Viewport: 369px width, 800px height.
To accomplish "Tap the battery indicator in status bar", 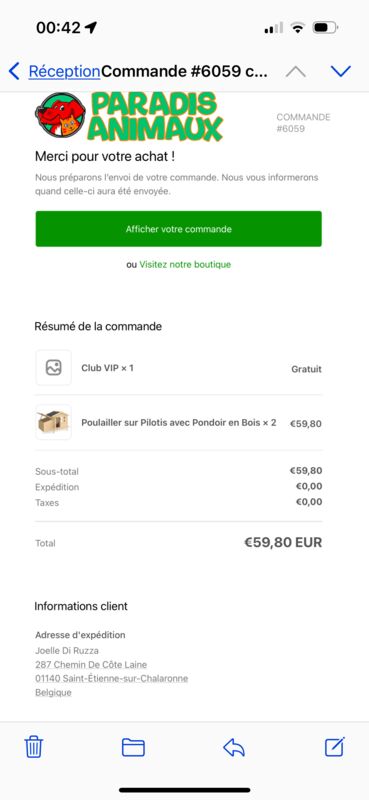I will [x=325, y=27].
